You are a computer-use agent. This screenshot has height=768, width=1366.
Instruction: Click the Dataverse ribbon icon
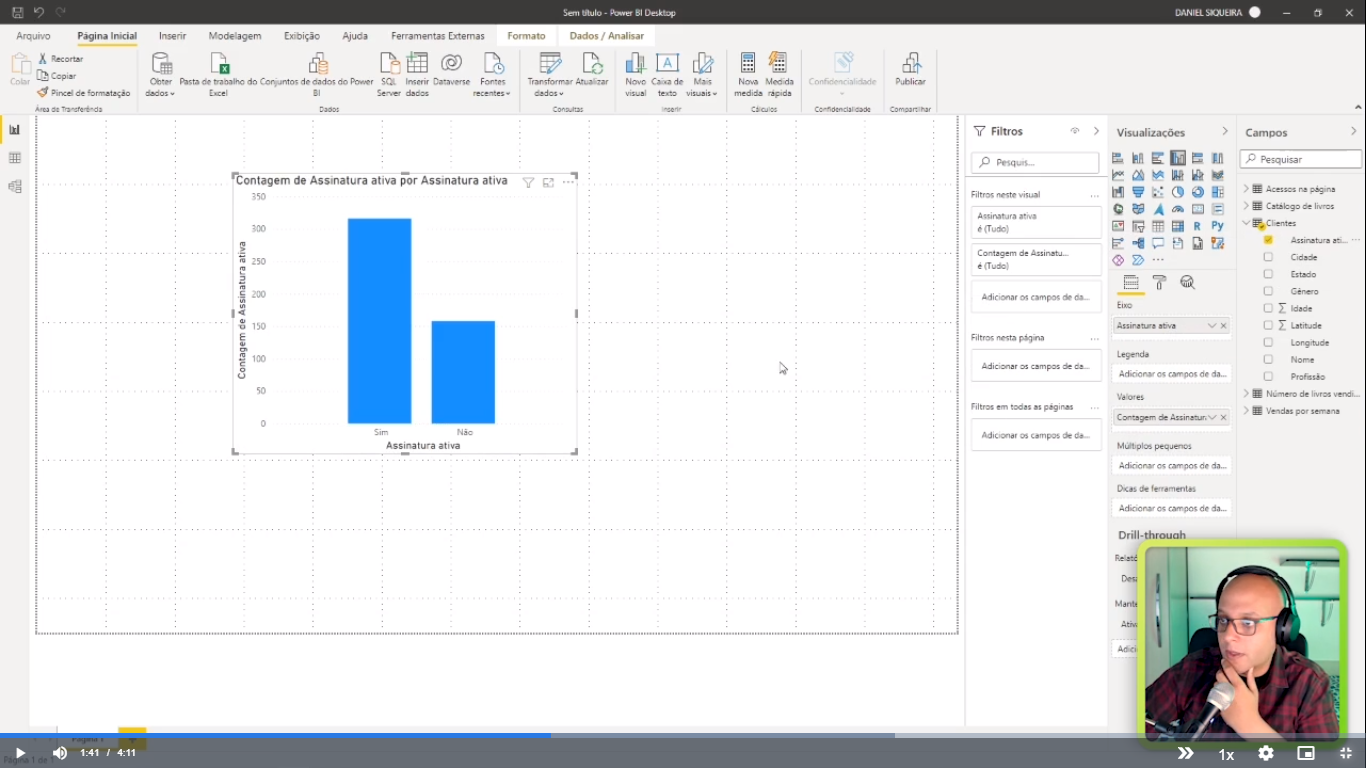coord(451,70)
